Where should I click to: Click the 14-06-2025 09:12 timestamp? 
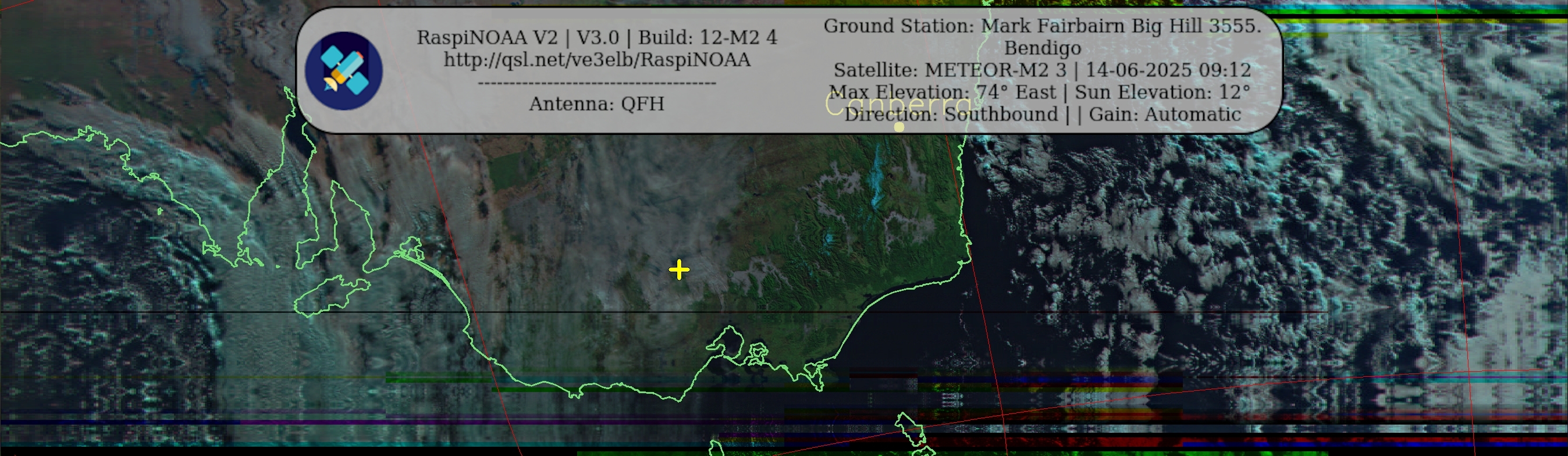1168,70
